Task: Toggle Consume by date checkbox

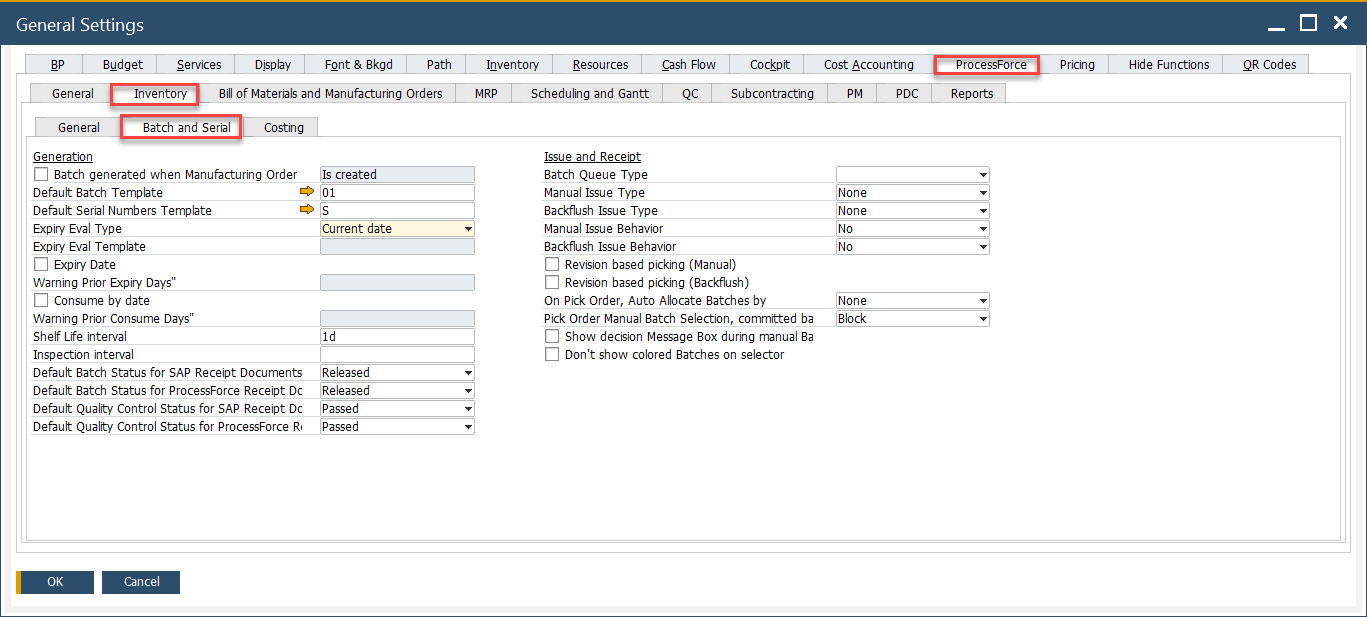Action: [41, 301]
